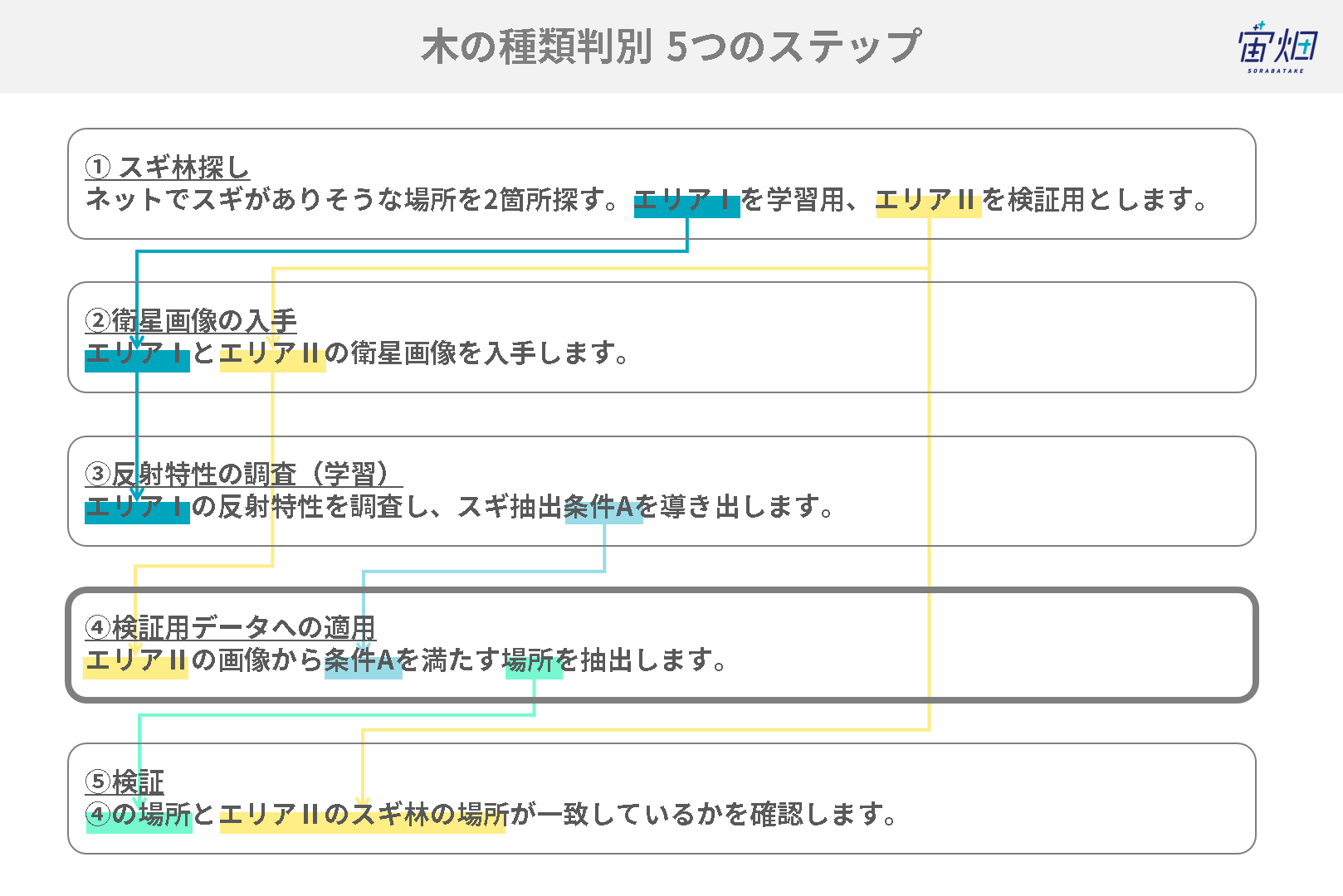Image resolution: width=1343 pixels, height=896 pixels.
Task: Click the green 場所 highlight in step 4
Action: click(534, 664)
